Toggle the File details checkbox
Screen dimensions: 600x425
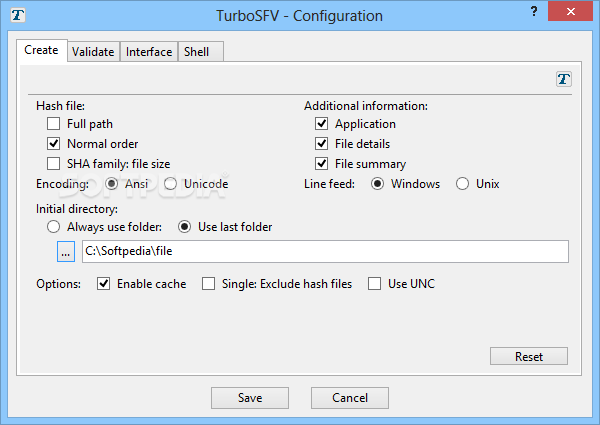point(322,144)
